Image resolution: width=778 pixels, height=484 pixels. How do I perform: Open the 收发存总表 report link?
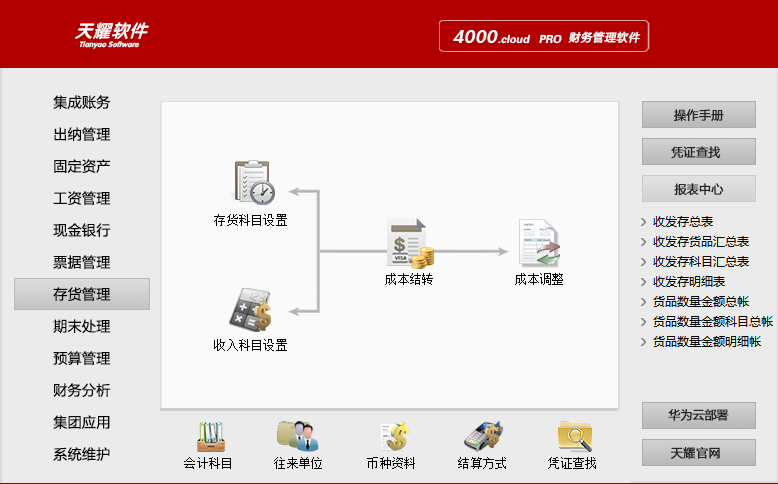point(683,222)
